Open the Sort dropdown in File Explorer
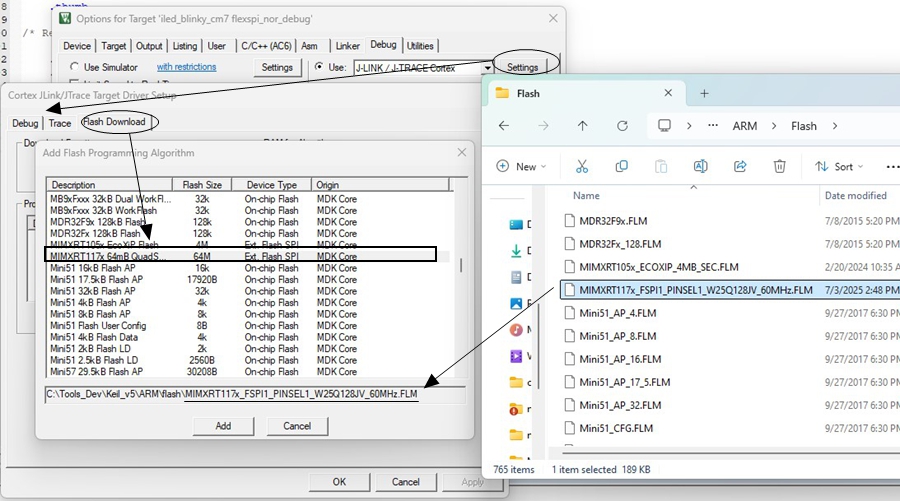 point(839,166)
